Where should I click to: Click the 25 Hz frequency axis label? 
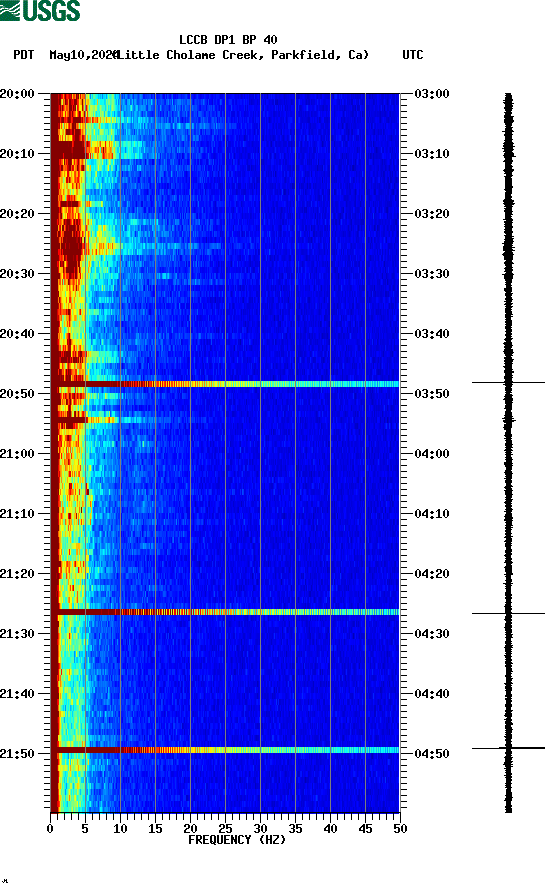(225, 829)
